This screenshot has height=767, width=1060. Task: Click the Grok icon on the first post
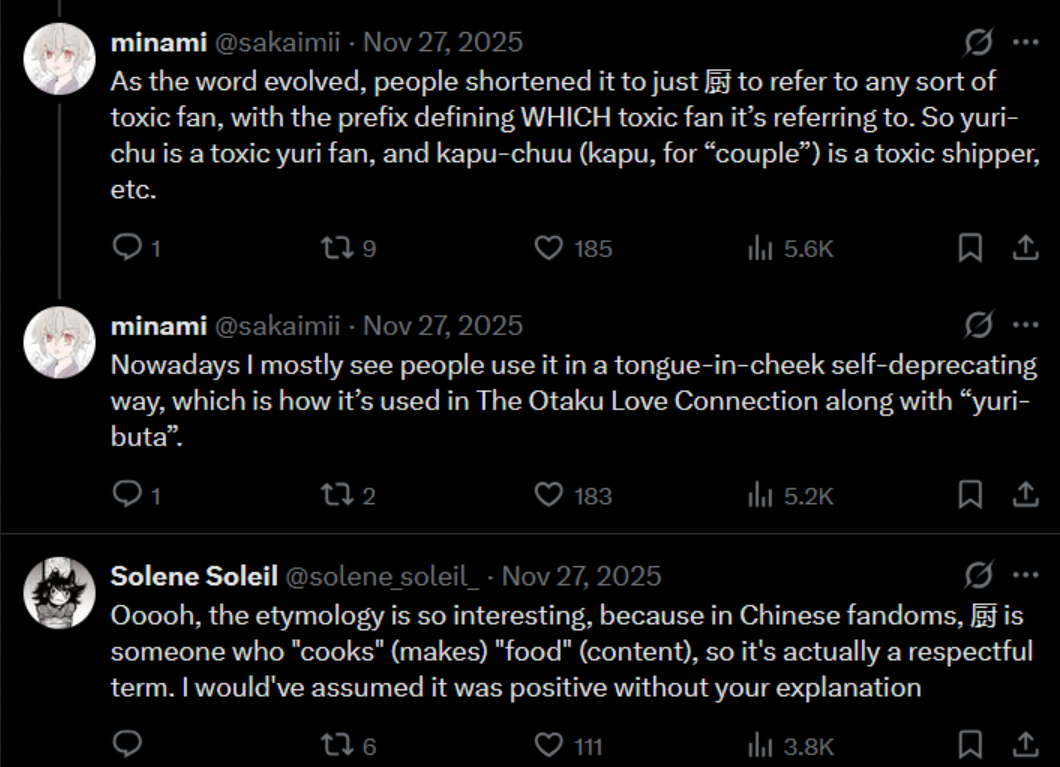[978, 43]
